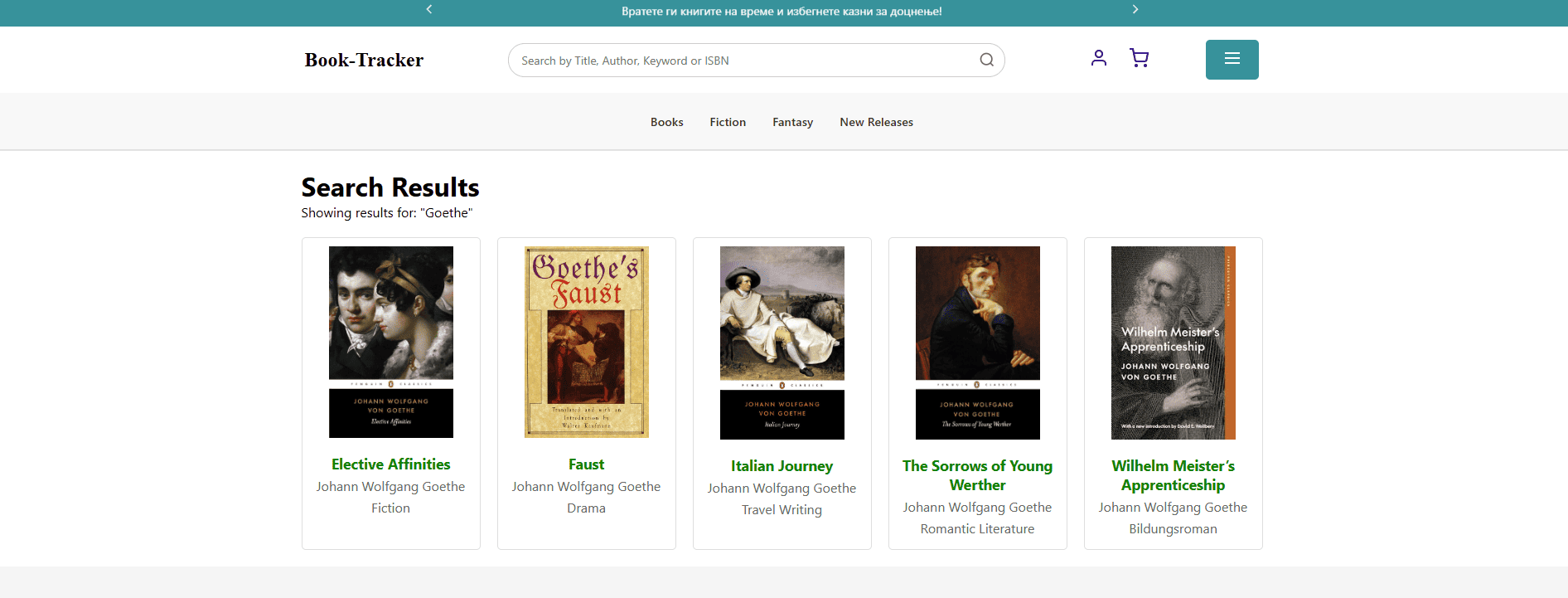The image size is (1568, 598).
Task: Click the Elective Affinities cover image
Action: click(390, 342)
